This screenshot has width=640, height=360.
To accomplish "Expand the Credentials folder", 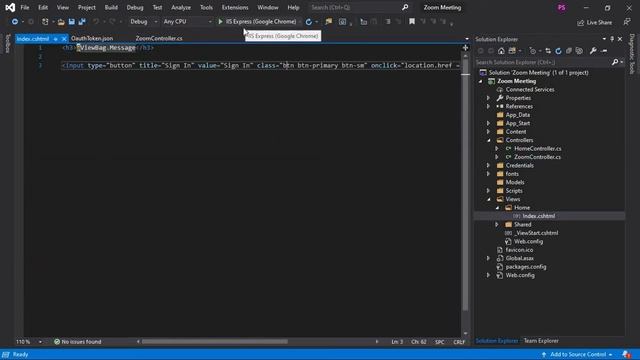I will pos(488,165).
